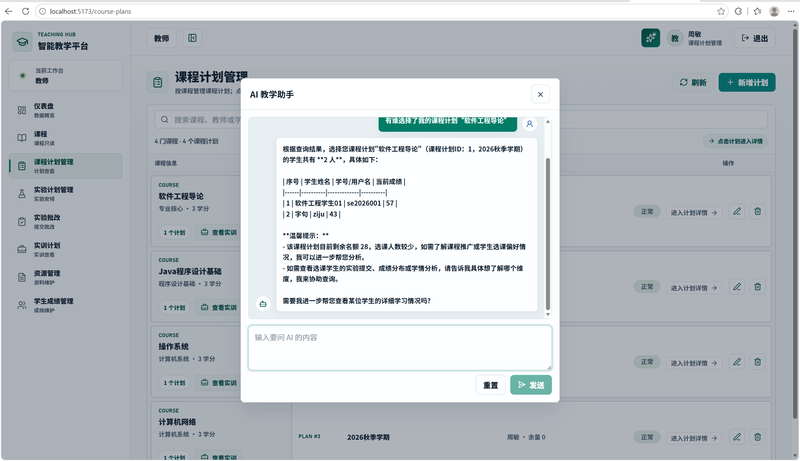Click the AI bot avatar icon in chat
The width and height of the screenshot is (800, 461).
[x=263, y=304]
